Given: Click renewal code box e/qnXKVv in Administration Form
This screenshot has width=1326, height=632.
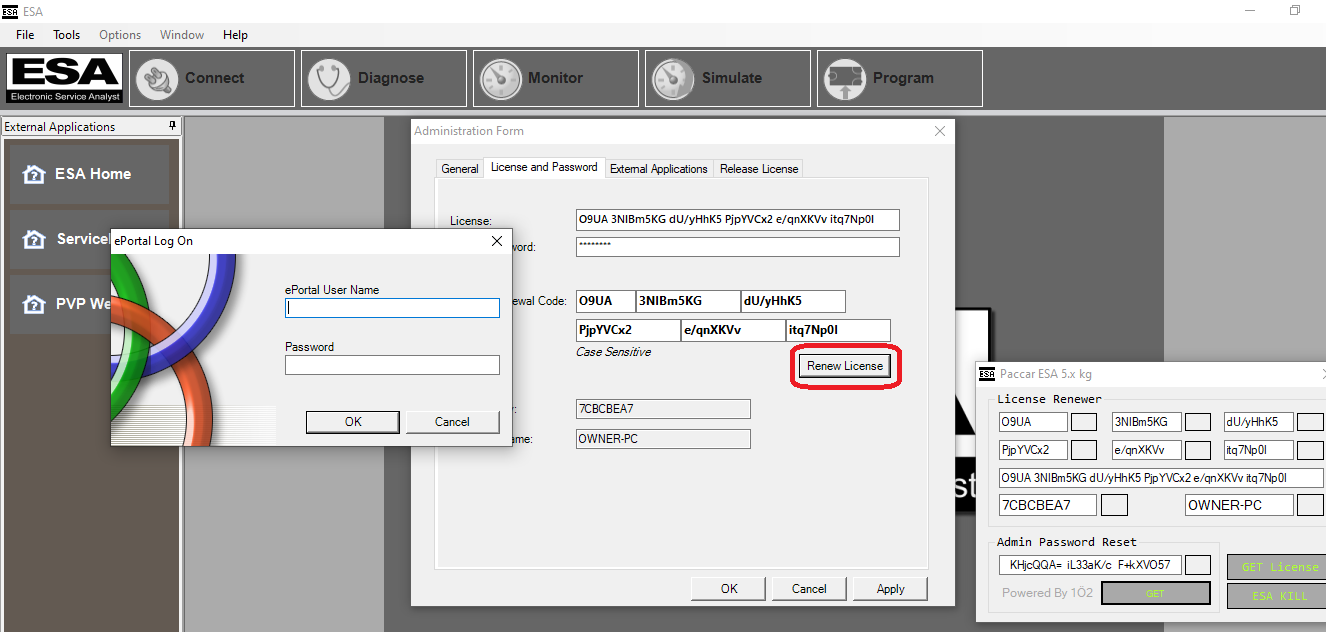Looking at the screenshot, I should (733, 330).
